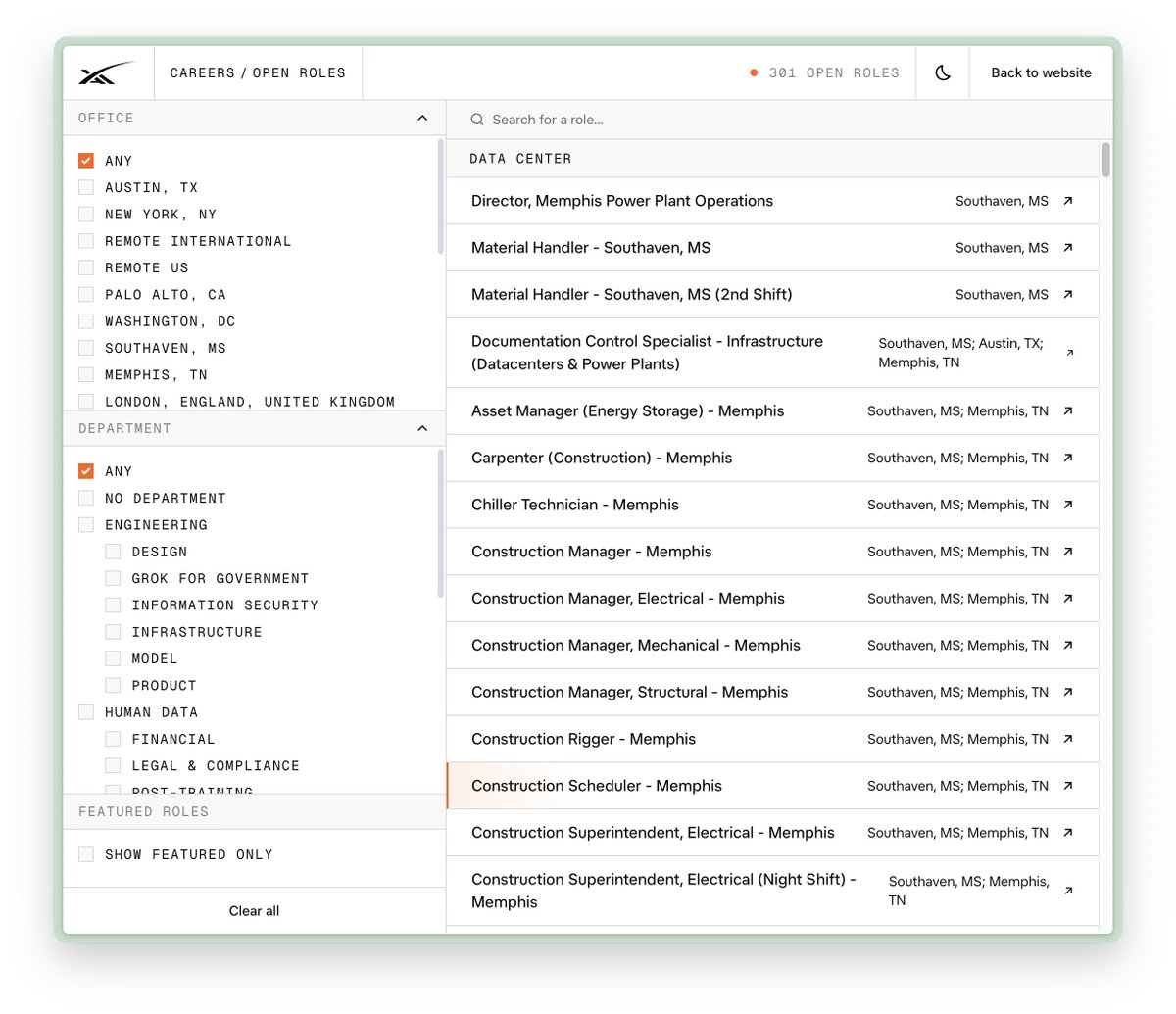Click arrow icon for Asset Manager (Energy Storage)
1176x1014 pixels.
coord(1068,411)
